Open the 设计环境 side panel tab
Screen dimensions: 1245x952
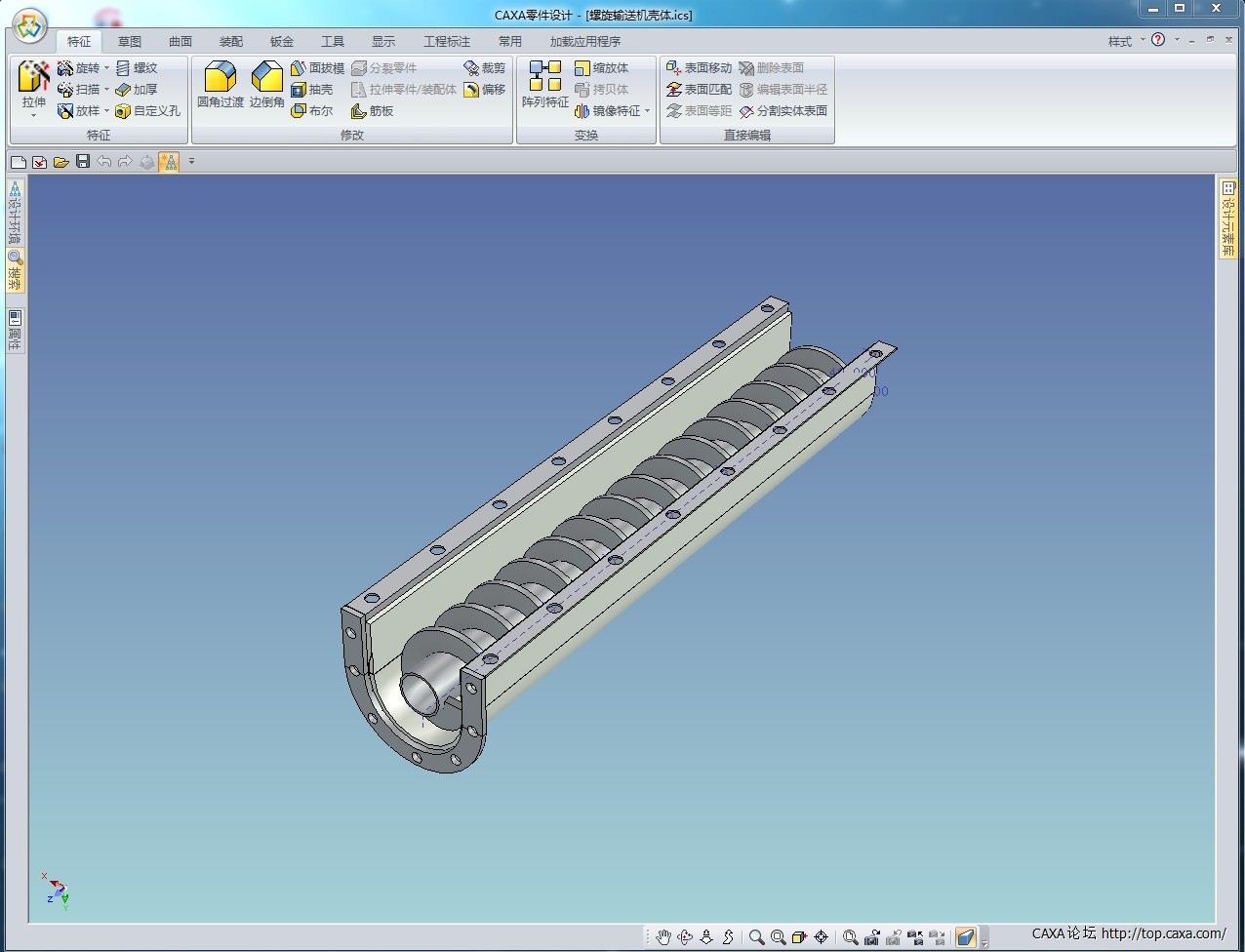pos(15,214)
